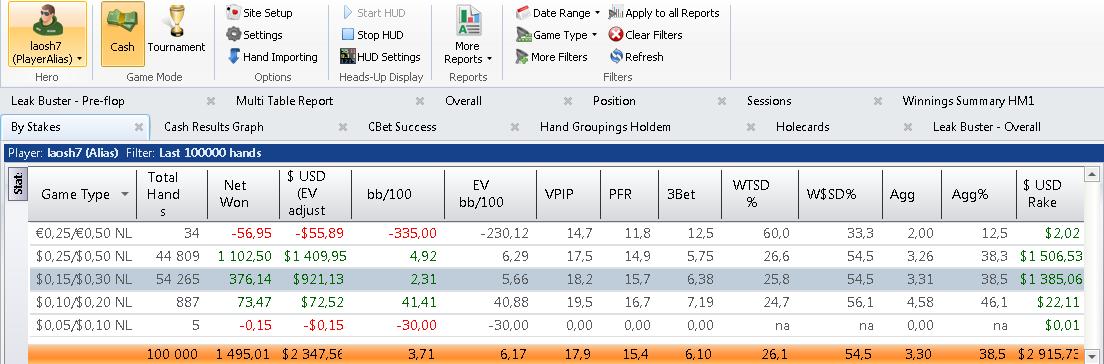
Task: Click the table scroll down arrow
Action: click(1092, 356)
